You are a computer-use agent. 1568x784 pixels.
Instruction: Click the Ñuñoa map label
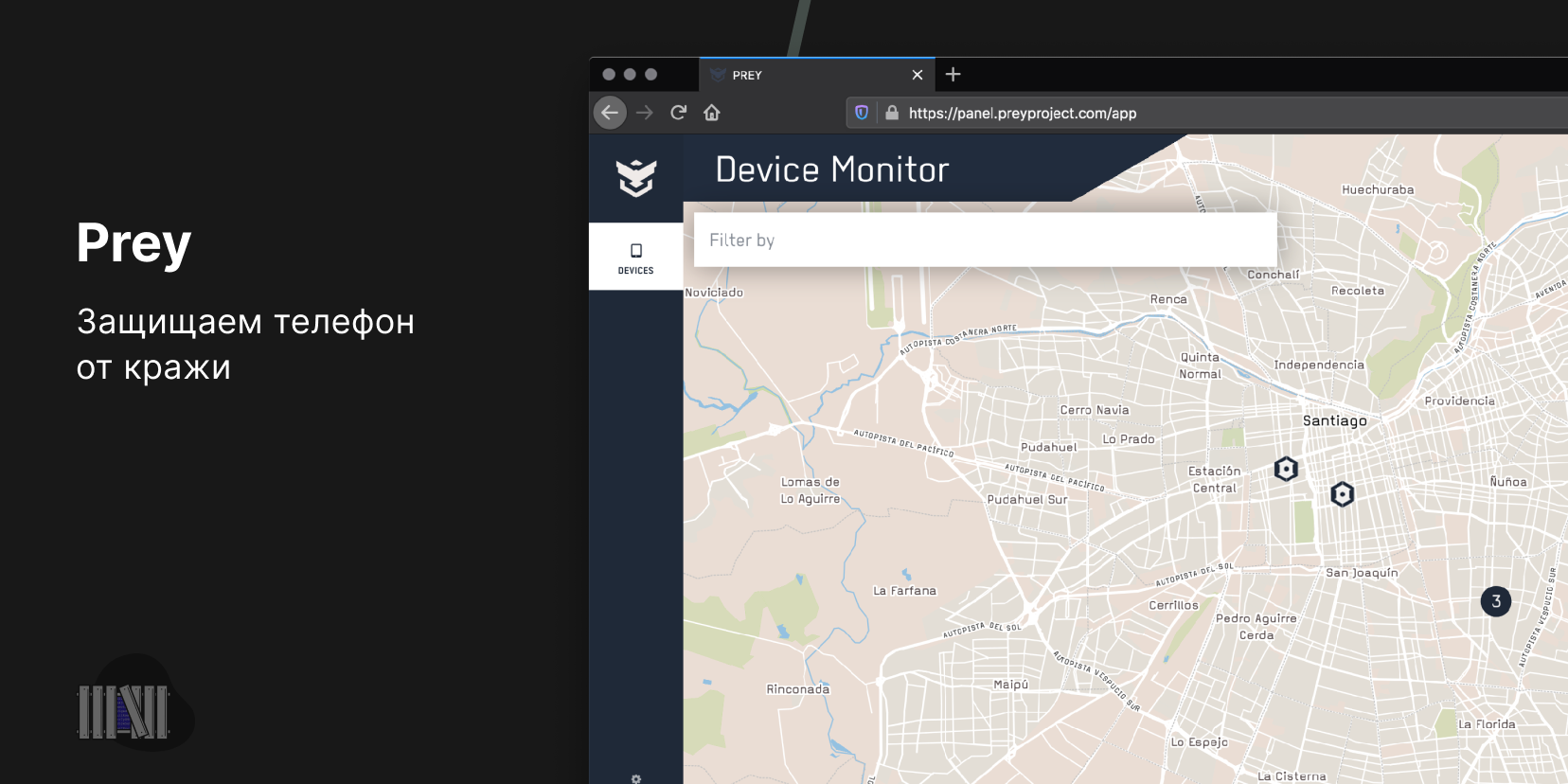(x=1508, y=482)
